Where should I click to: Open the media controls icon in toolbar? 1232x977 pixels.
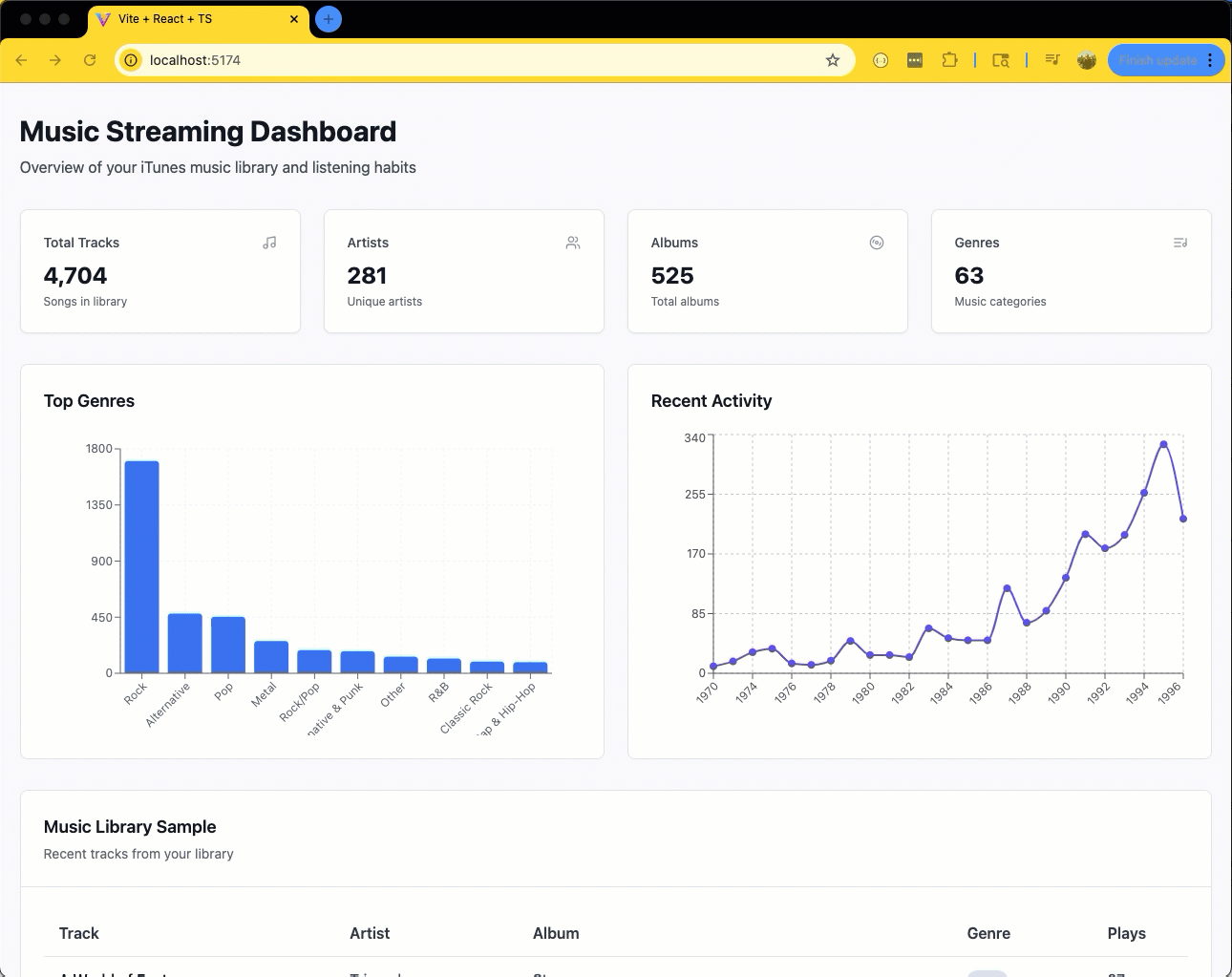1052,60
